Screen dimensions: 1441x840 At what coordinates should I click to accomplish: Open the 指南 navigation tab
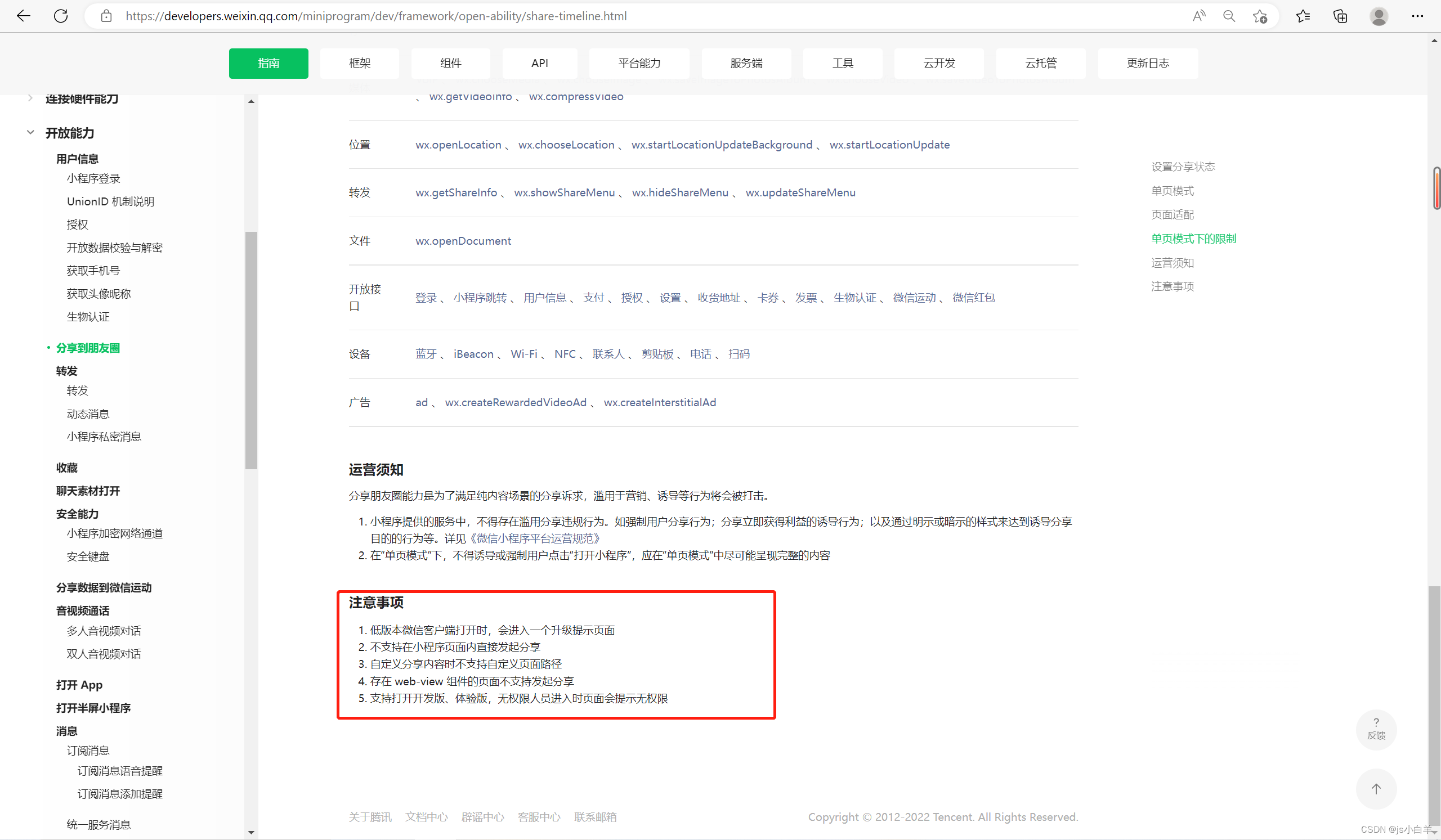pos(268,64)
